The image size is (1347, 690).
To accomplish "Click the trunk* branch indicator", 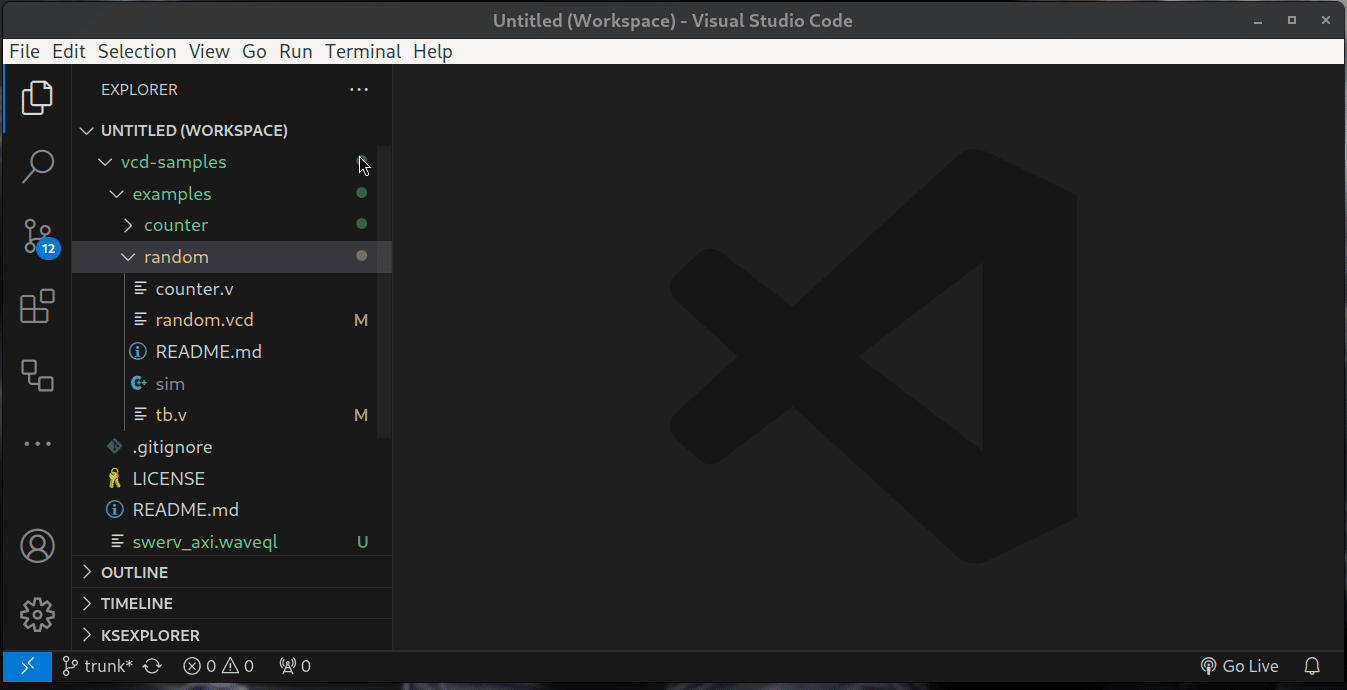I will [x=97, y=666].
